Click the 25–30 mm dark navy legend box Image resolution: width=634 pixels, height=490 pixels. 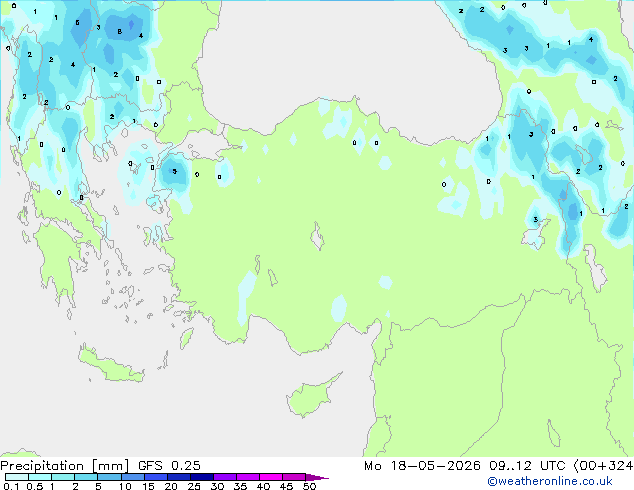[201, 477]
